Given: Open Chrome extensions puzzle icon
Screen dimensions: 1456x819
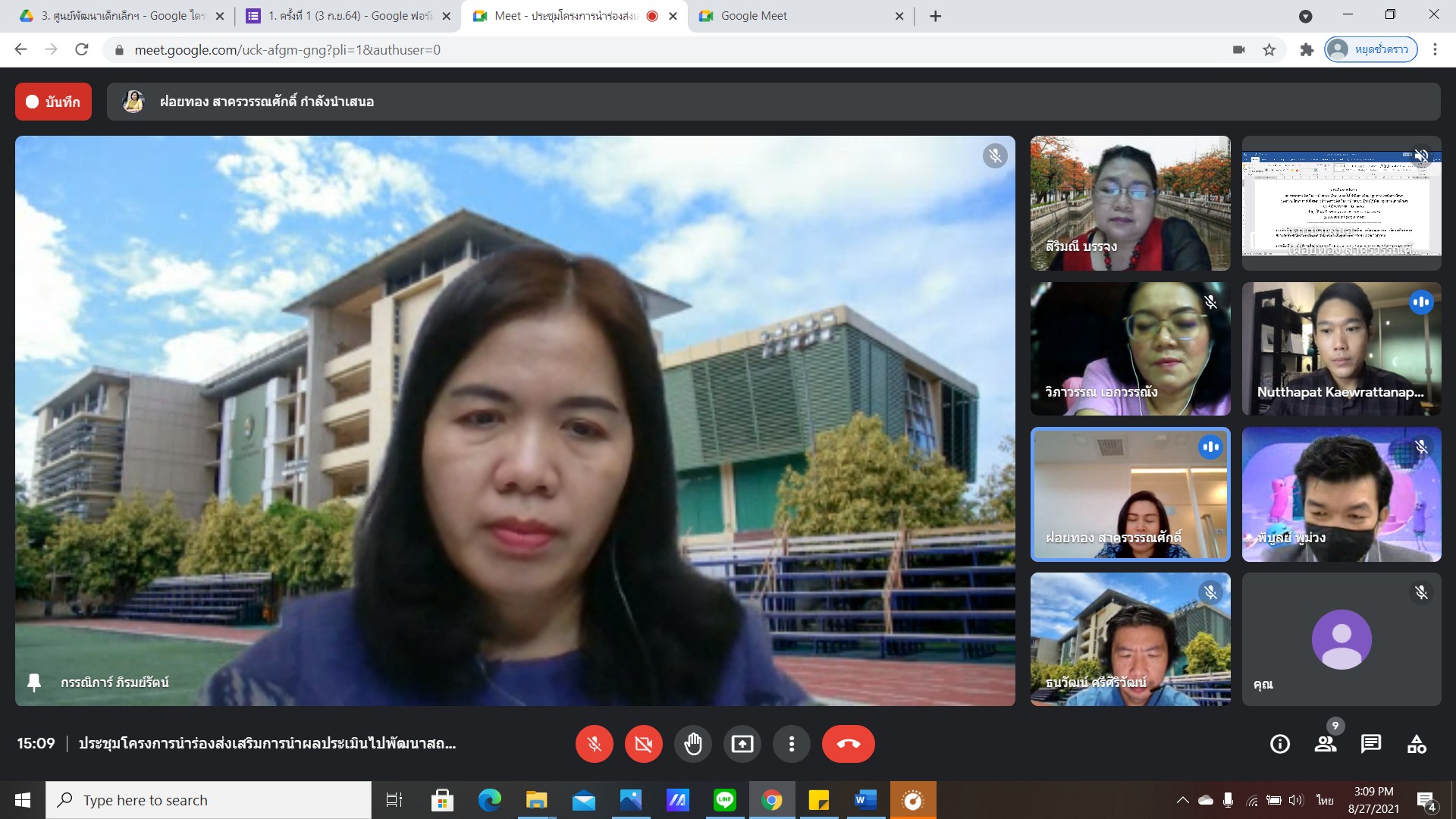Looking at the screenshot, I should pos(1306,50).
